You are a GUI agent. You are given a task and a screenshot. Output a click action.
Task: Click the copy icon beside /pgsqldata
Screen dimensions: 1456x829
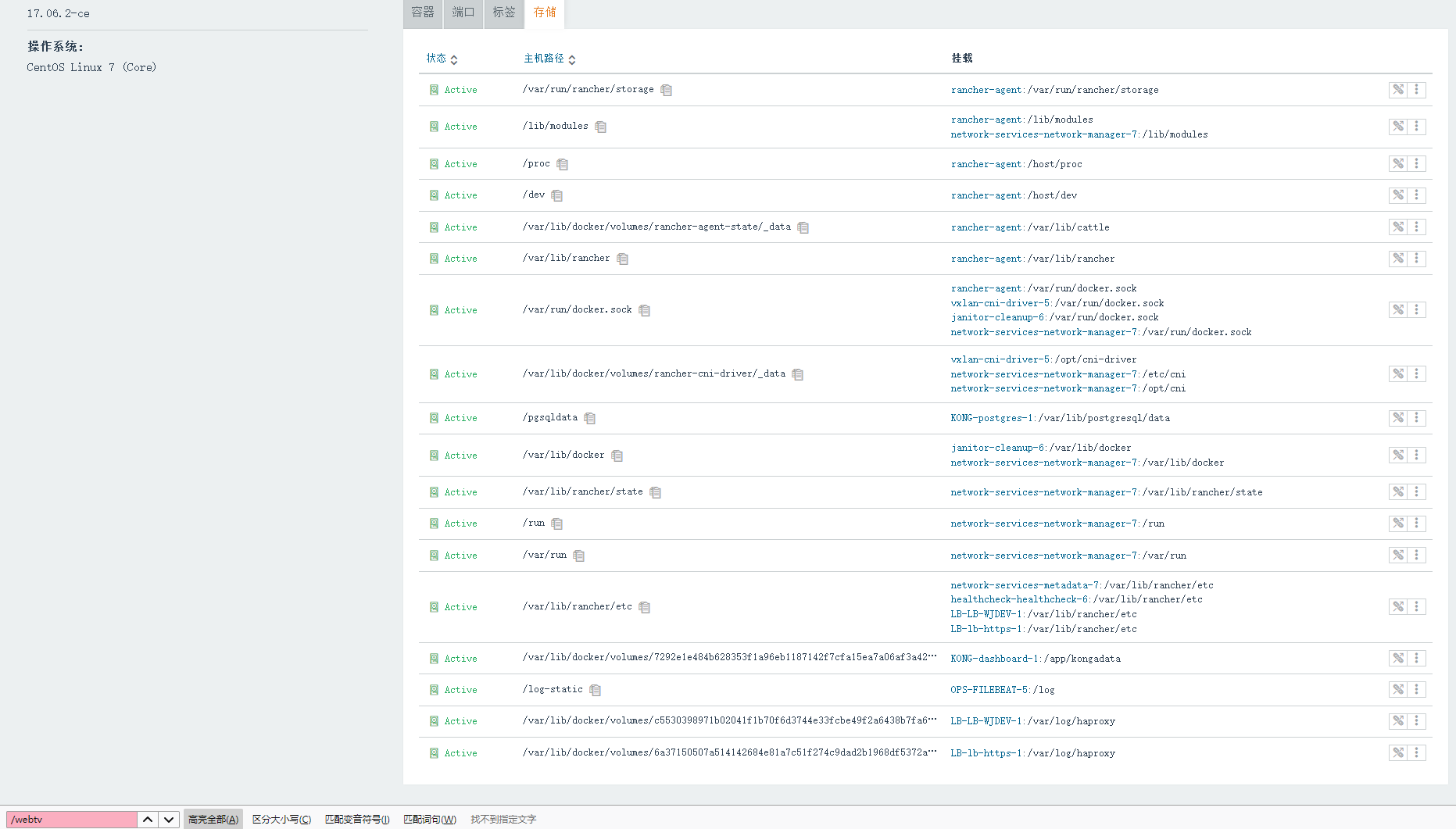coord(589,418)
